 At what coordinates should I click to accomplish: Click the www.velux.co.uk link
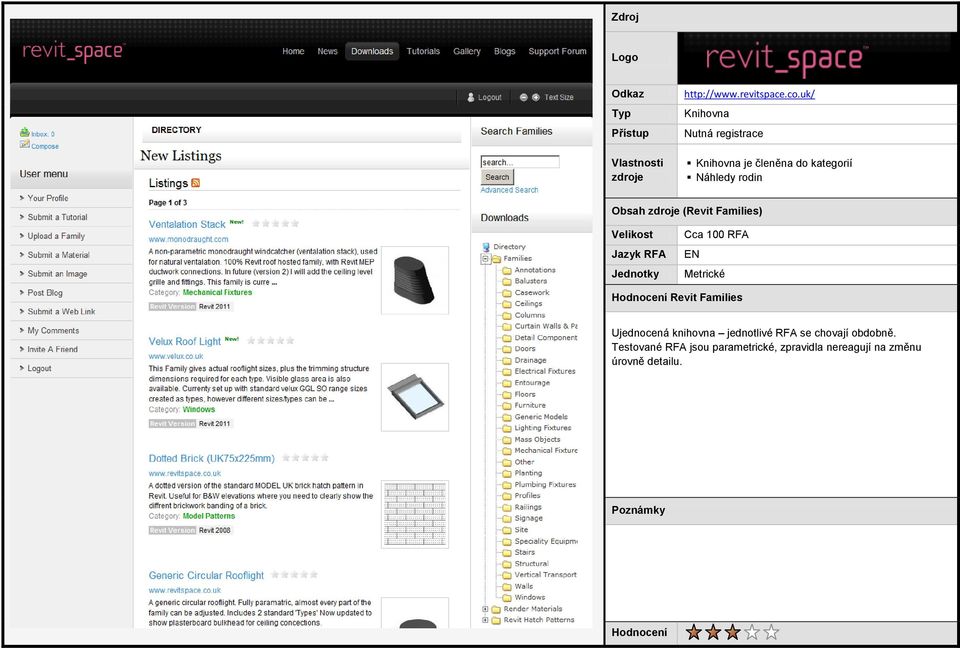[176, 356]
